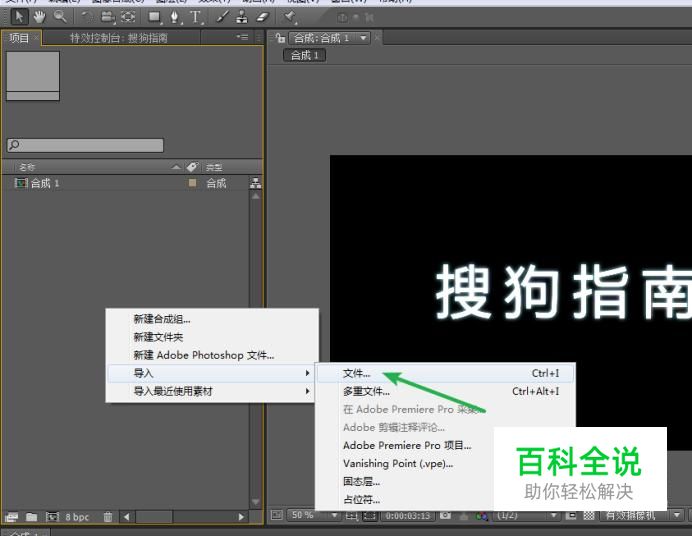Viewport: 692px width, 536px height.
Task: Click the label tag column icon
Action: 192,167
